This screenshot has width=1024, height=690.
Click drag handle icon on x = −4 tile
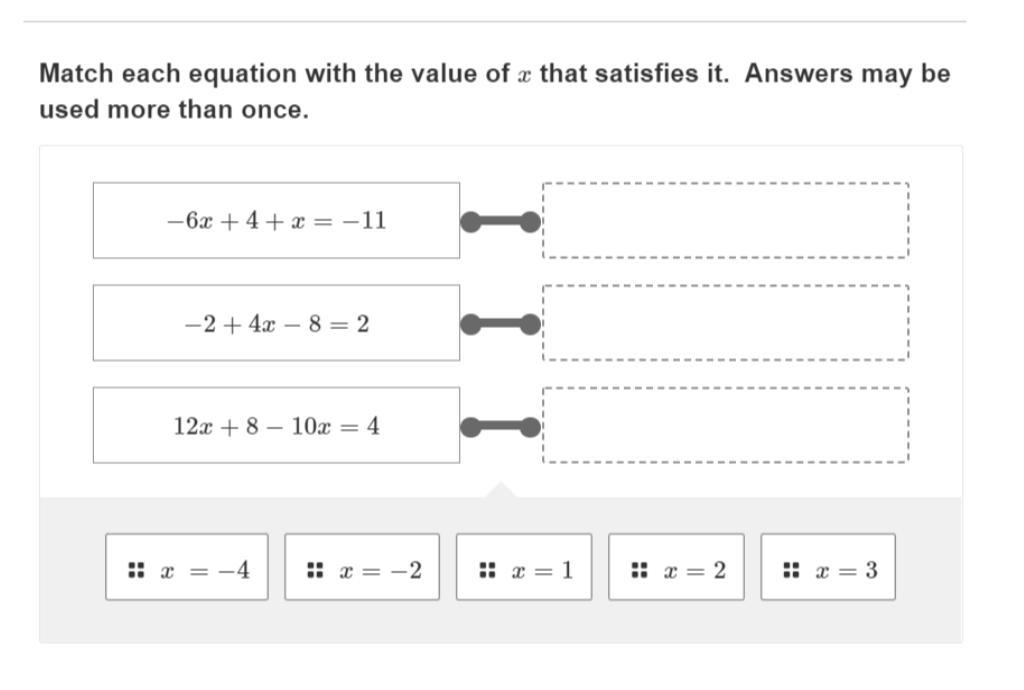136,570
